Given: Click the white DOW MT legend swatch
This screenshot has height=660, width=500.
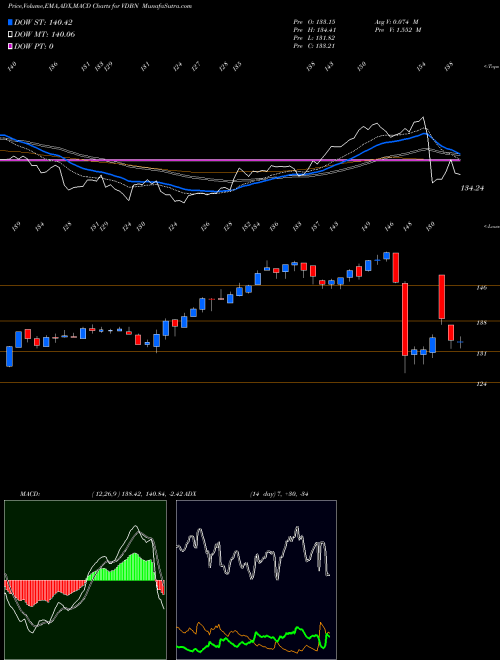Looking at the screenshot, I should pos(10,35).
